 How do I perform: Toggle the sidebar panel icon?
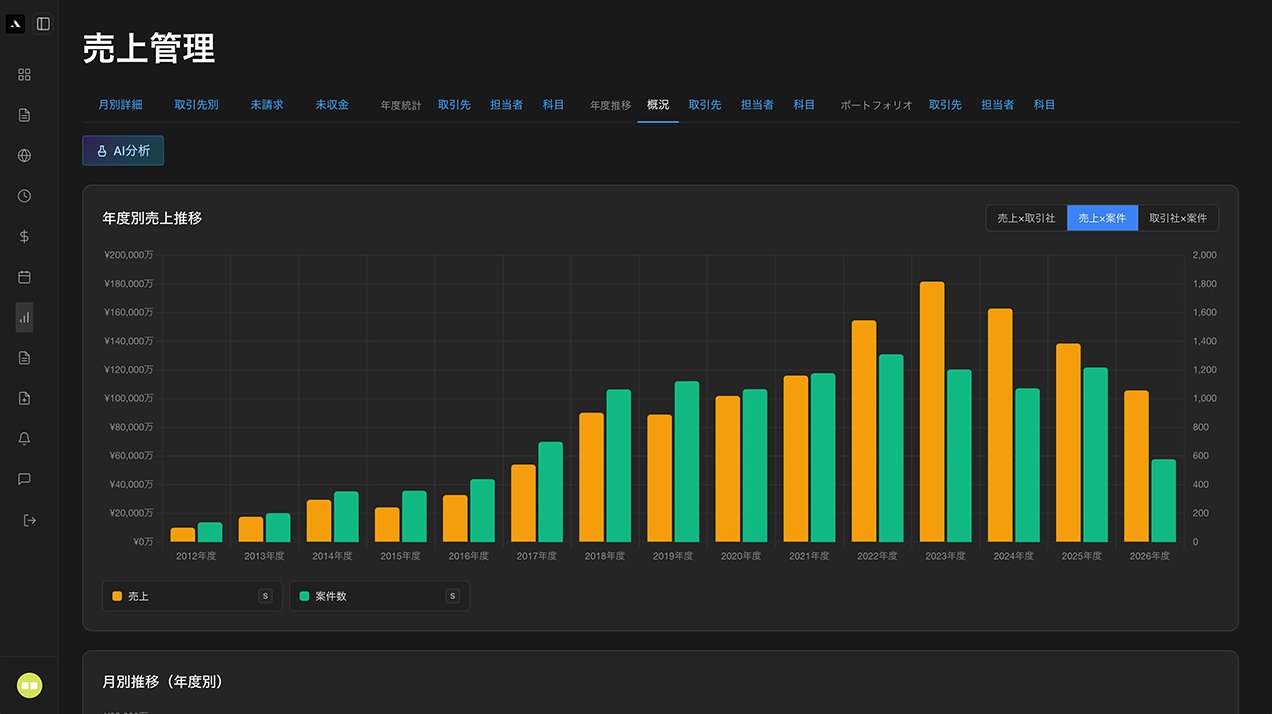(x=43, y=24)
